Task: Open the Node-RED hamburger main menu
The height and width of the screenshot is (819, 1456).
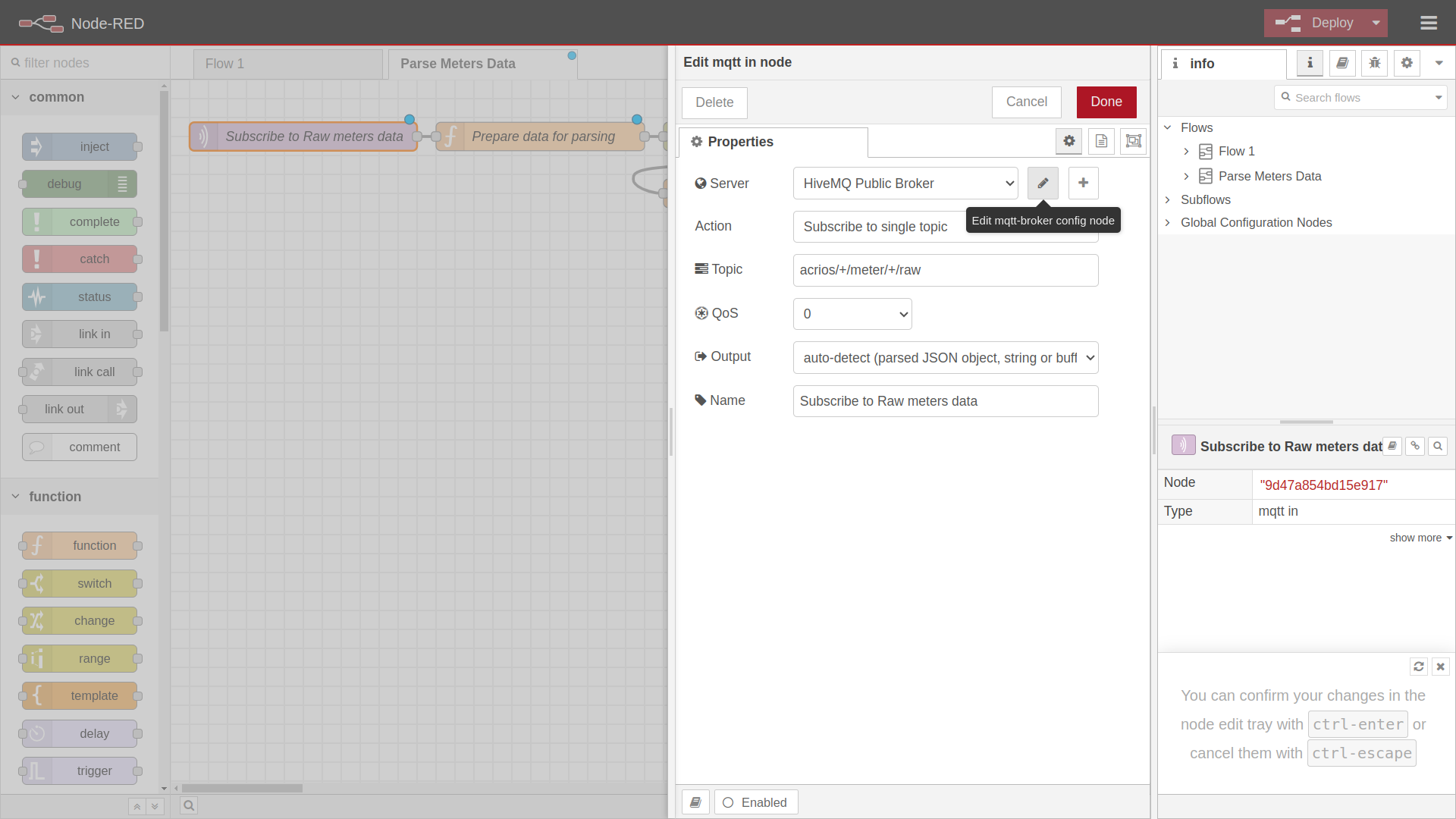Action: pyautogui.click(x=1429, y=23)
